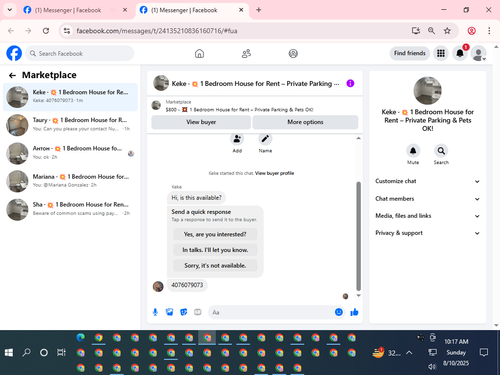Expand Customize chat section

[x=428, y=181]
